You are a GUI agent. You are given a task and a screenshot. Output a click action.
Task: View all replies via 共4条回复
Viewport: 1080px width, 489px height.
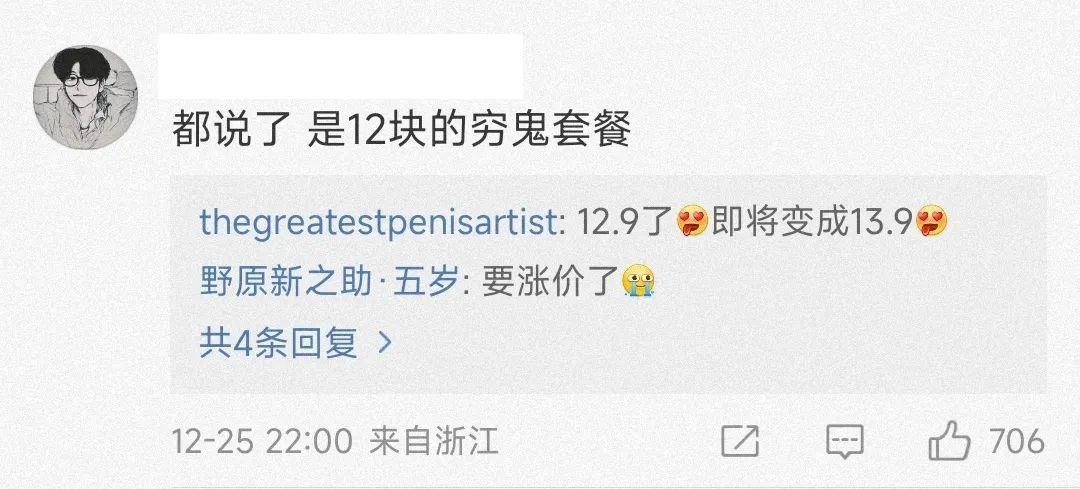278,342
